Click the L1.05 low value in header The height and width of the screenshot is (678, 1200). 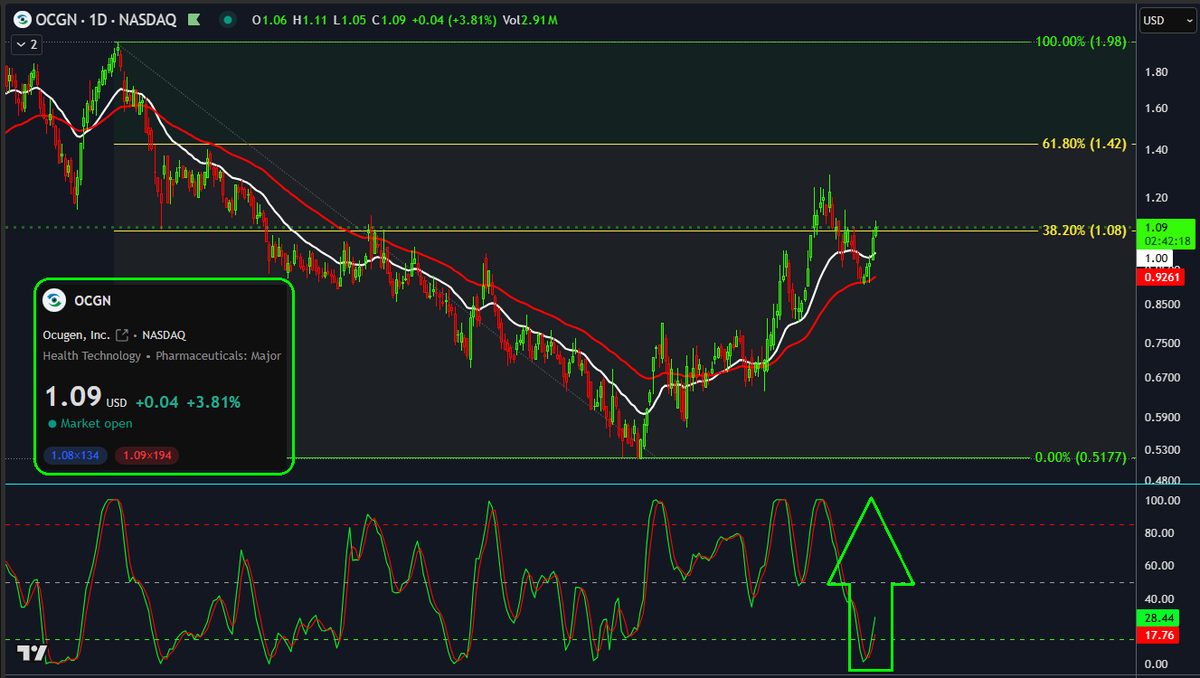[x=348, y=20]
